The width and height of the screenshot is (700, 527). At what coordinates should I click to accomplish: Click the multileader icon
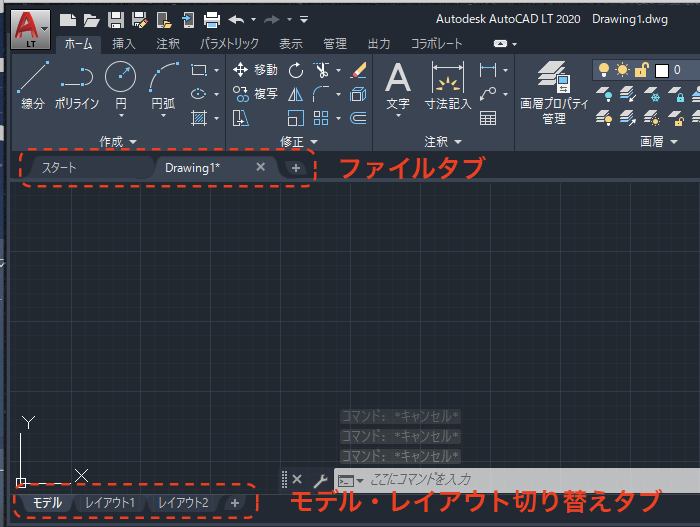(488, 94)
